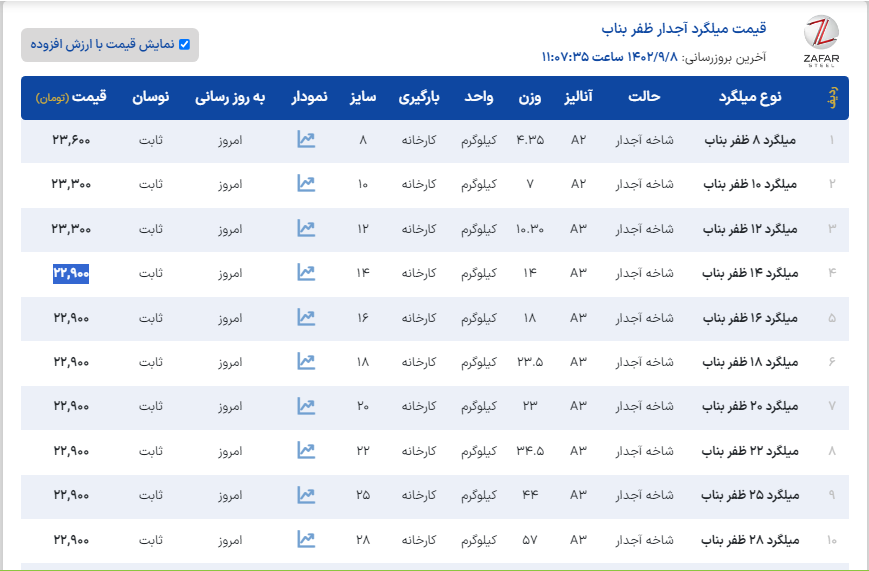Click the نوع میلگرد column header
Screen dimensions: 869x571
tap(750, 98)
